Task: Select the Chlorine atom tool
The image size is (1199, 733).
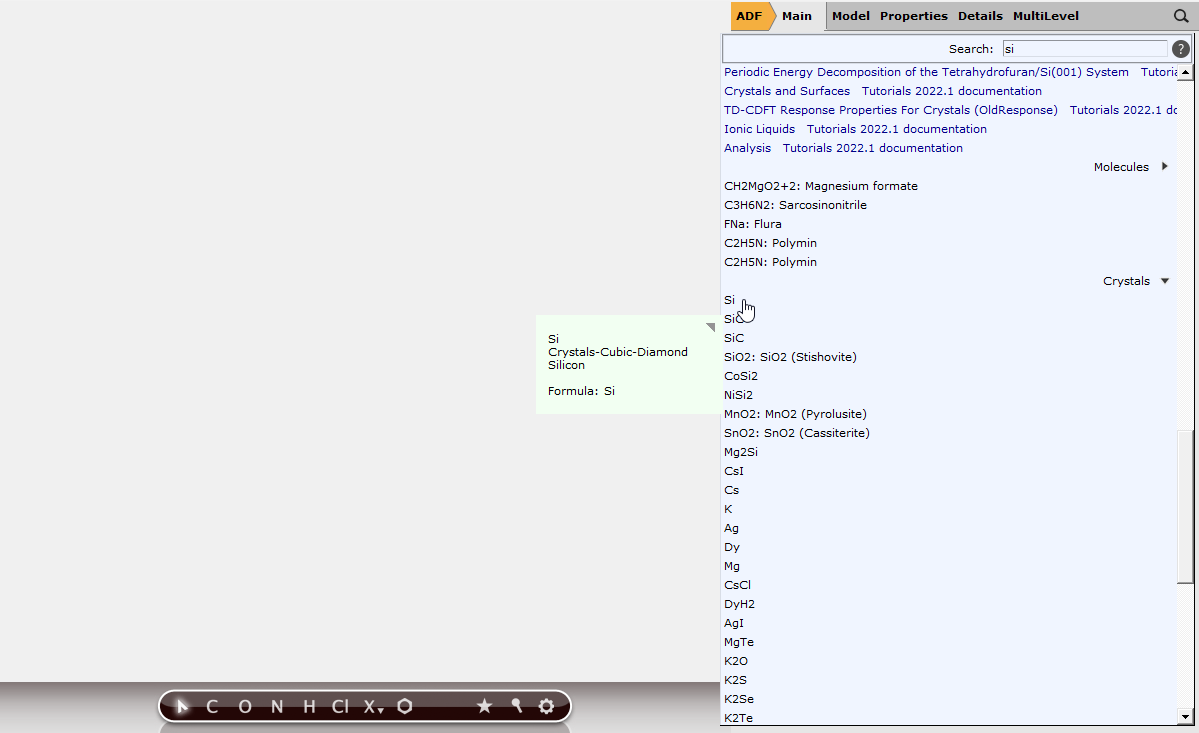Action: 340,706
